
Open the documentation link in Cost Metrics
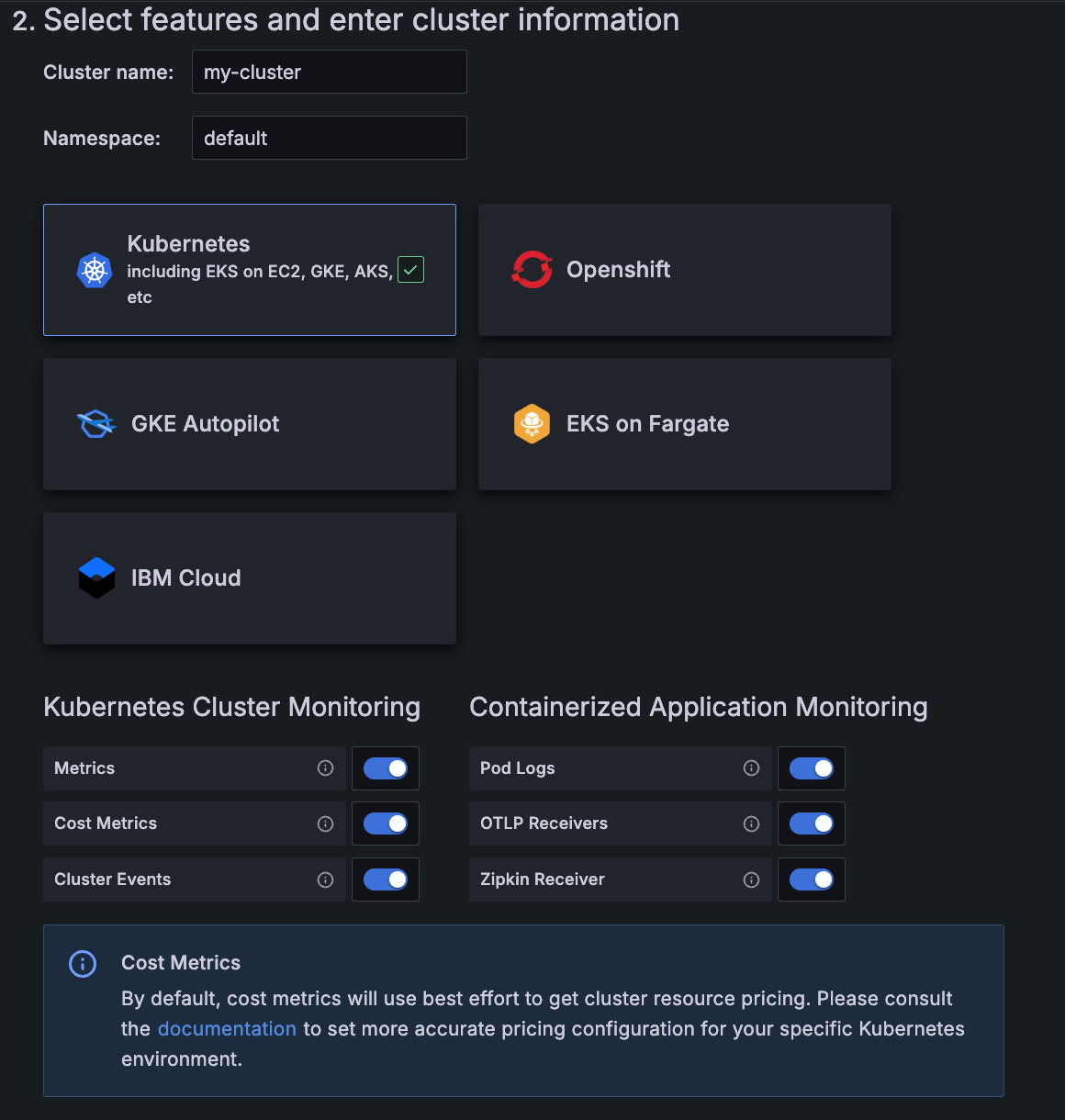pos(227,1029)
